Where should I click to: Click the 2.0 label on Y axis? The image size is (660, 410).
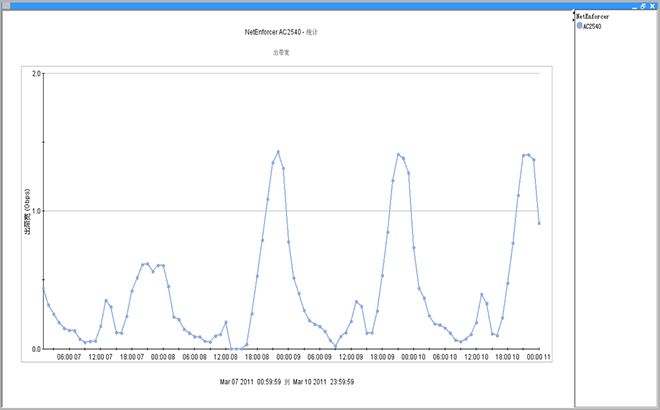(36, 73)
